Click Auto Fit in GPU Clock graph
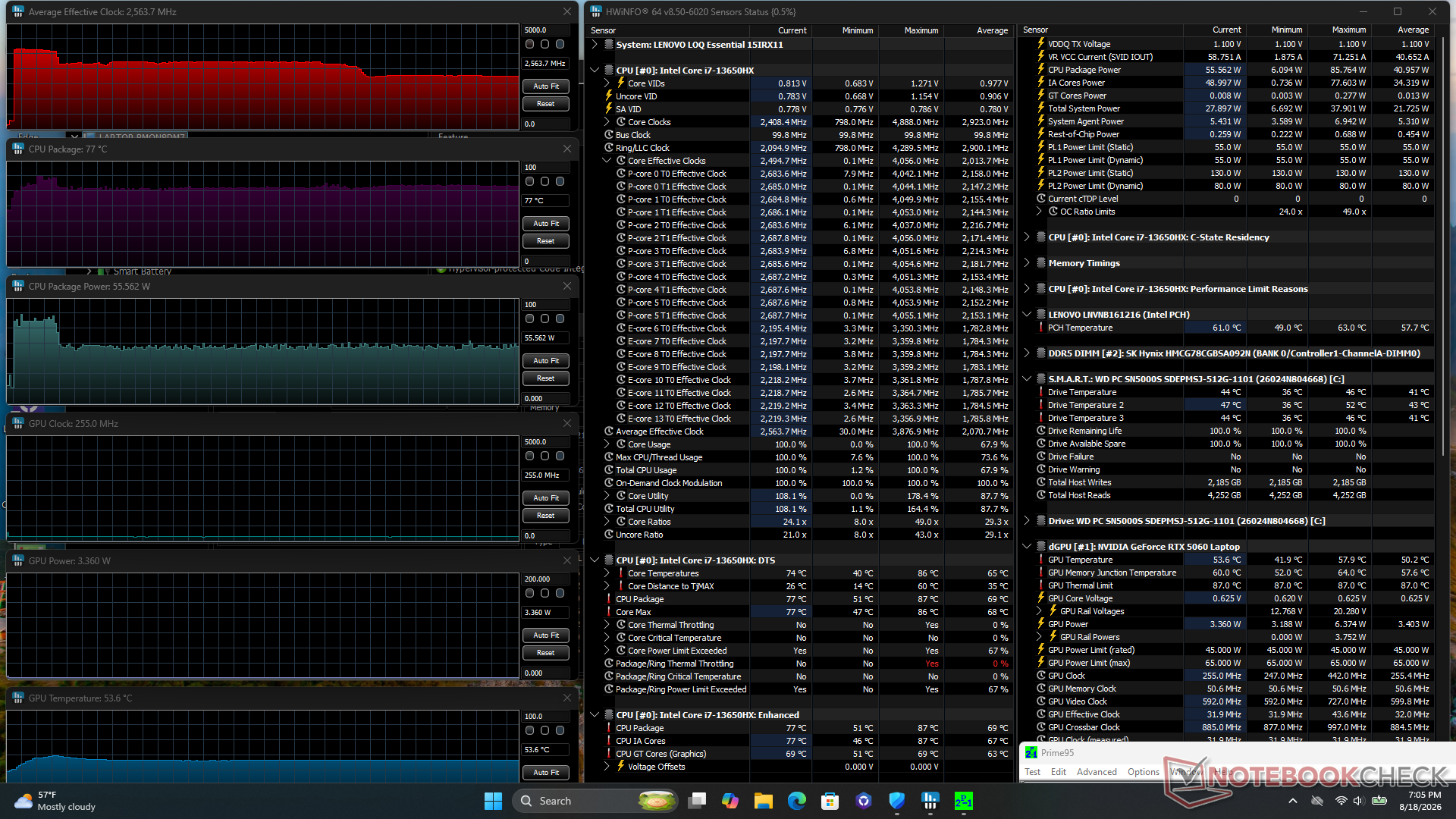 [x=546, y=498]
